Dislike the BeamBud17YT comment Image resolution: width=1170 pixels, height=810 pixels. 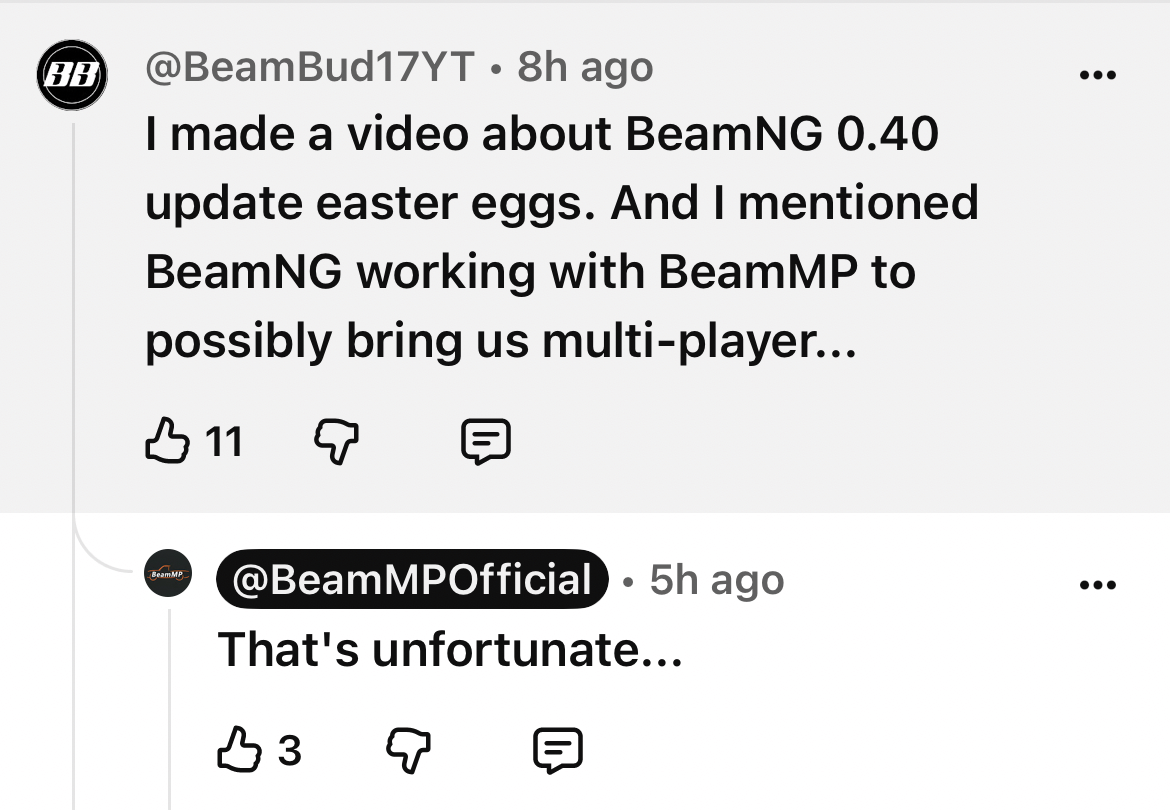pos(337,442)
